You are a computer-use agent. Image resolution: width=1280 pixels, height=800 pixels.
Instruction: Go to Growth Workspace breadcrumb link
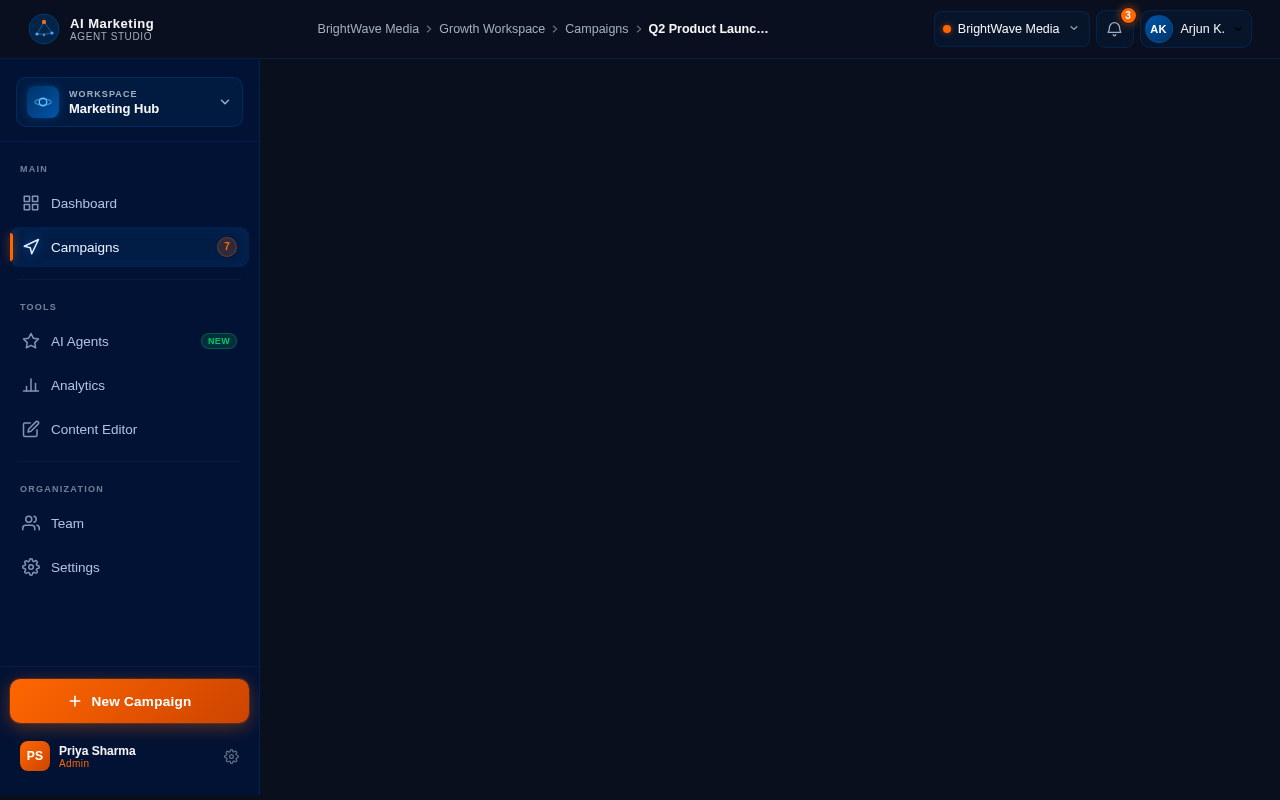(492, 29)
